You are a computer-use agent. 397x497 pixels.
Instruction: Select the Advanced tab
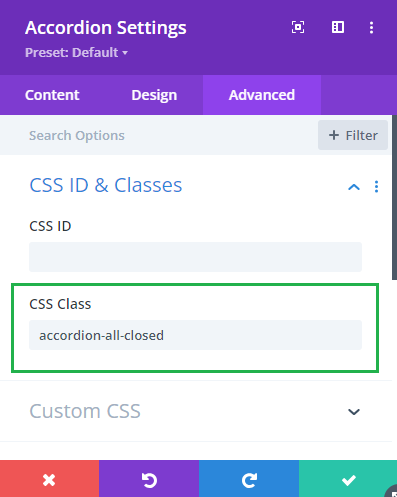point(262,95)
